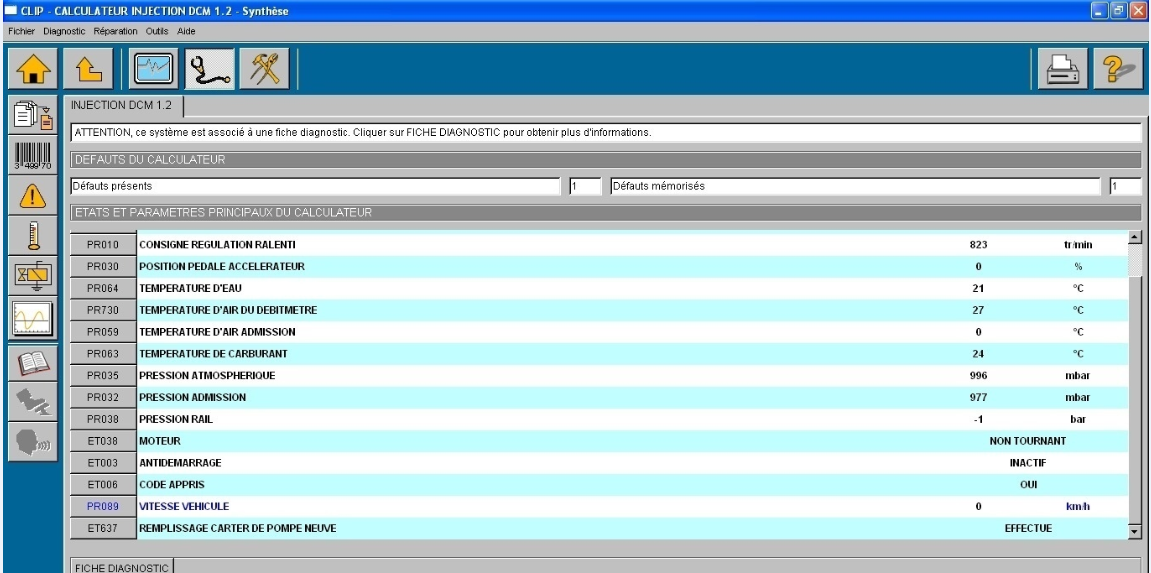Open the thermometer parameters icon
This screenshot has width=1151, height=573.
(33, 236)
